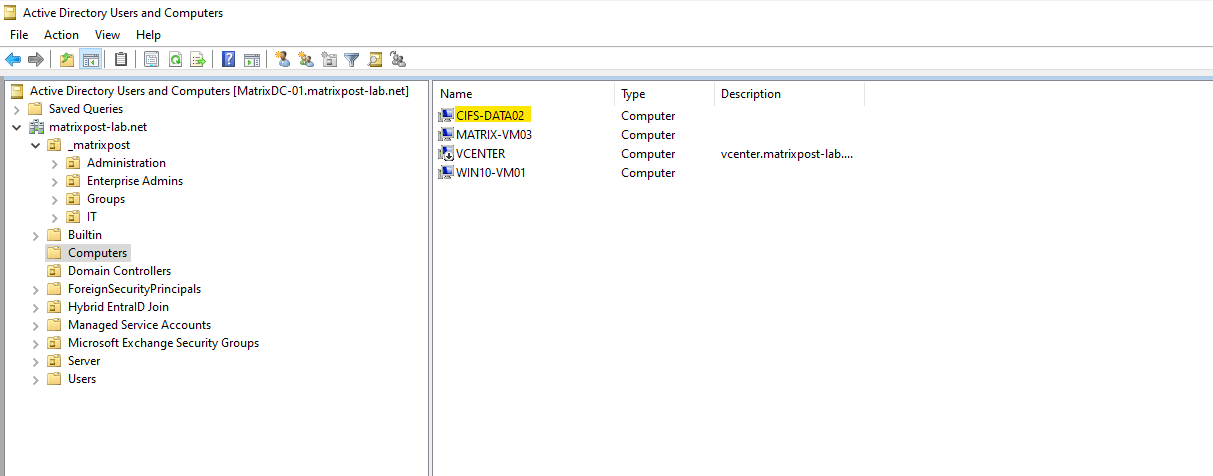Create new organizational unit toolbar icon
The image size is (1213, 476).
[x=329, y=60]
